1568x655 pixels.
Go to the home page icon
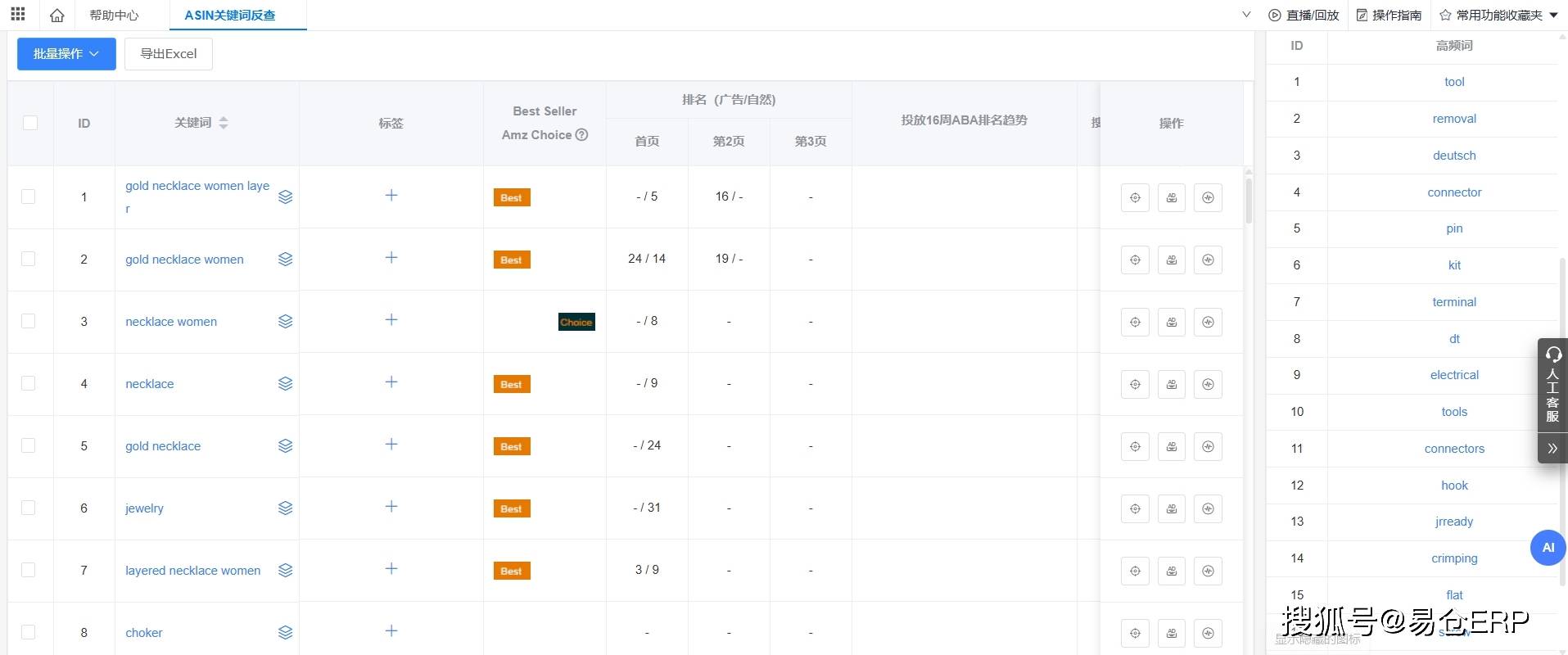coord(56,16)
